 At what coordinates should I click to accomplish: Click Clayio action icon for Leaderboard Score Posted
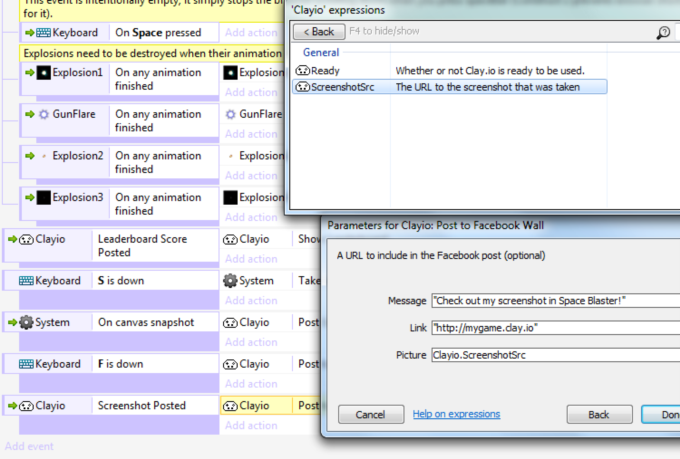[x=230, y=239]
